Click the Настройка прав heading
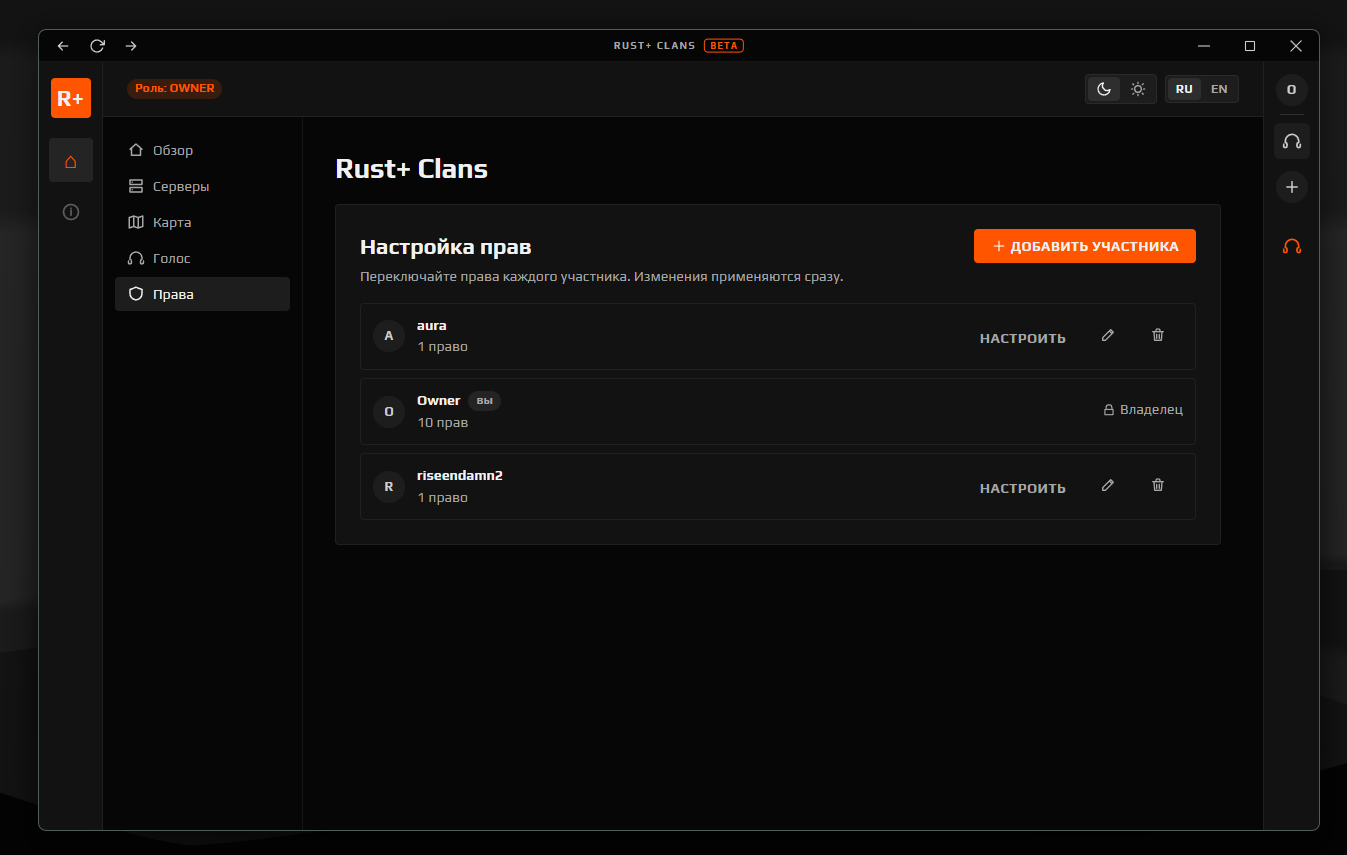The image size is (1347, 855). tap(446, 247)
